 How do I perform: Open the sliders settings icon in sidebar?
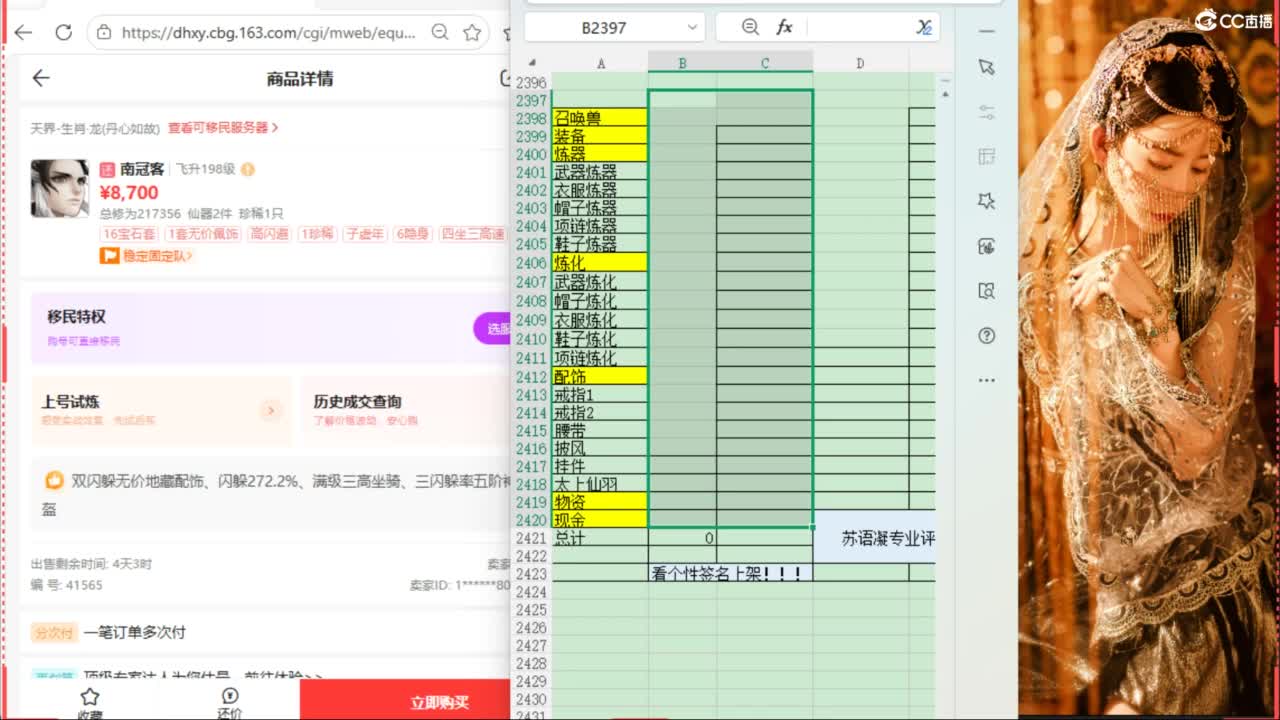[986, 111]
